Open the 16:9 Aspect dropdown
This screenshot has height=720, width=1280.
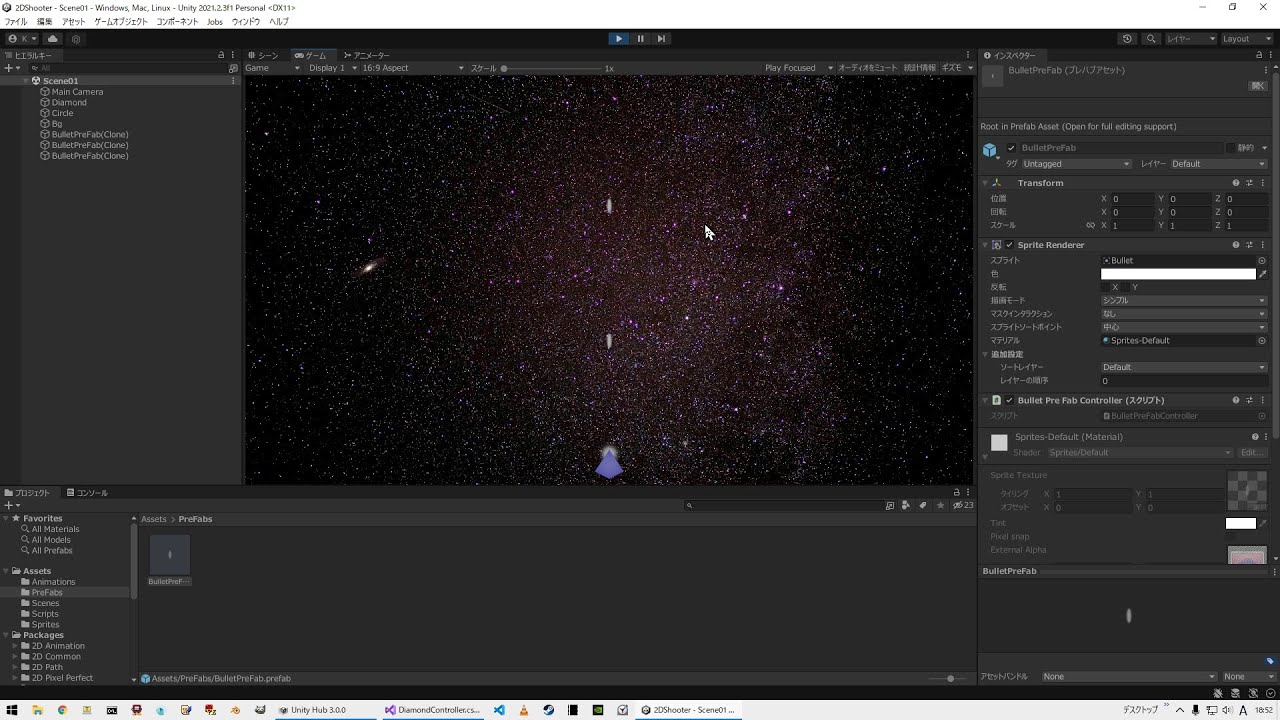[x=412, y=68]
